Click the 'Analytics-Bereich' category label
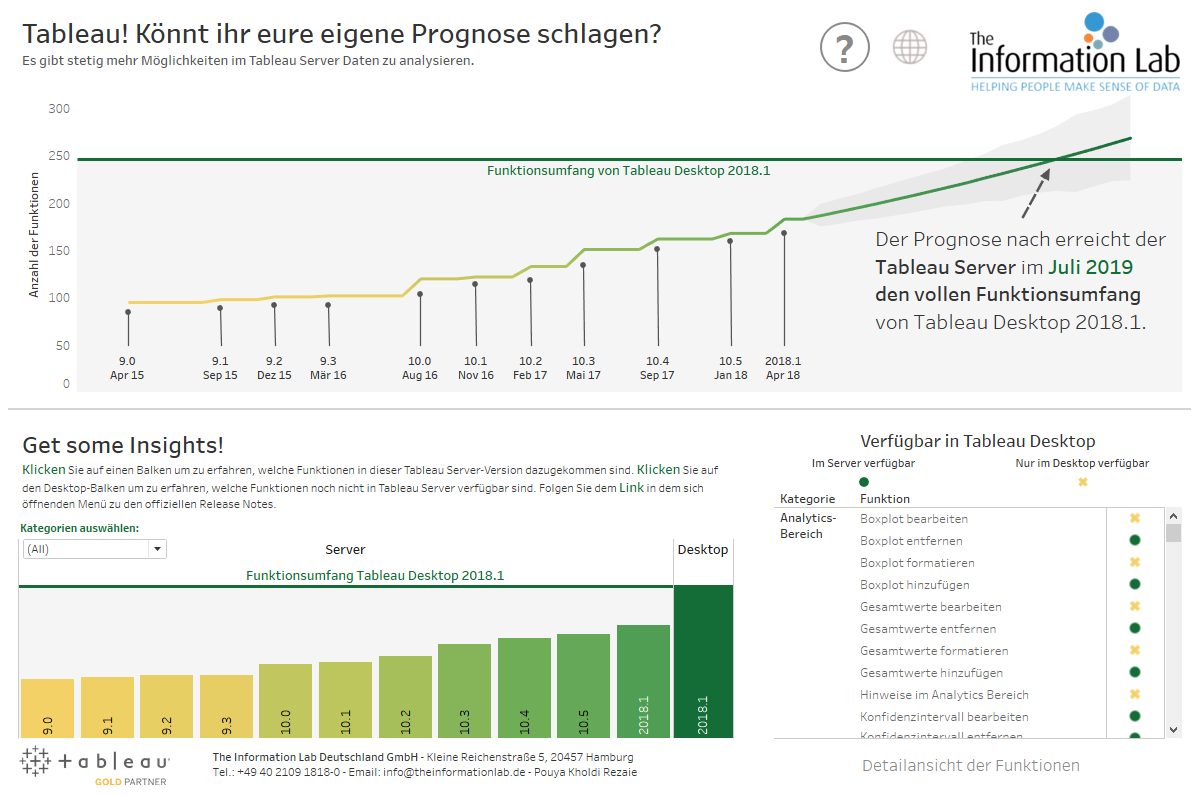 (x=808, y=526)
